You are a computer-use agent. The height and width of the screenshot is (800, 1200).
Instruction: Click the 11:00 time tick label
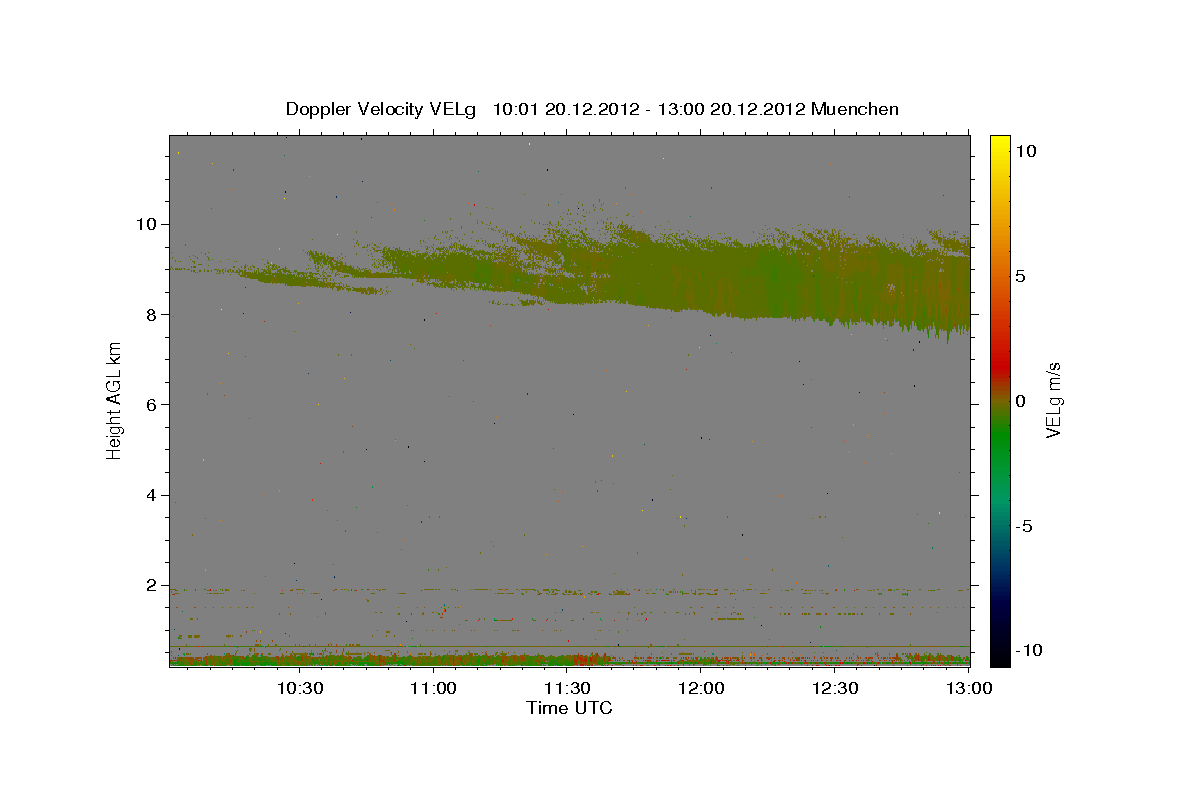click(433, 689)
